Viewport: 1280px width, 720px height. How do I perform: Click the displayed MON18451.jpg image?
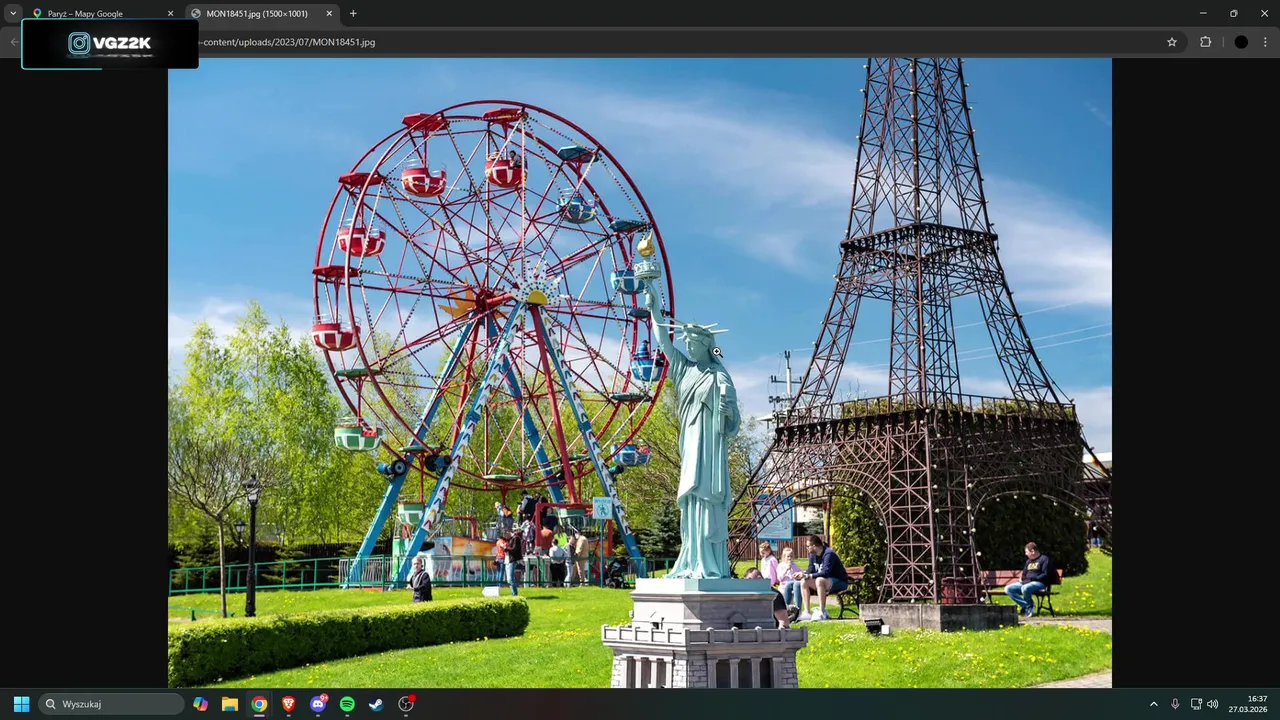click(640, 373)
